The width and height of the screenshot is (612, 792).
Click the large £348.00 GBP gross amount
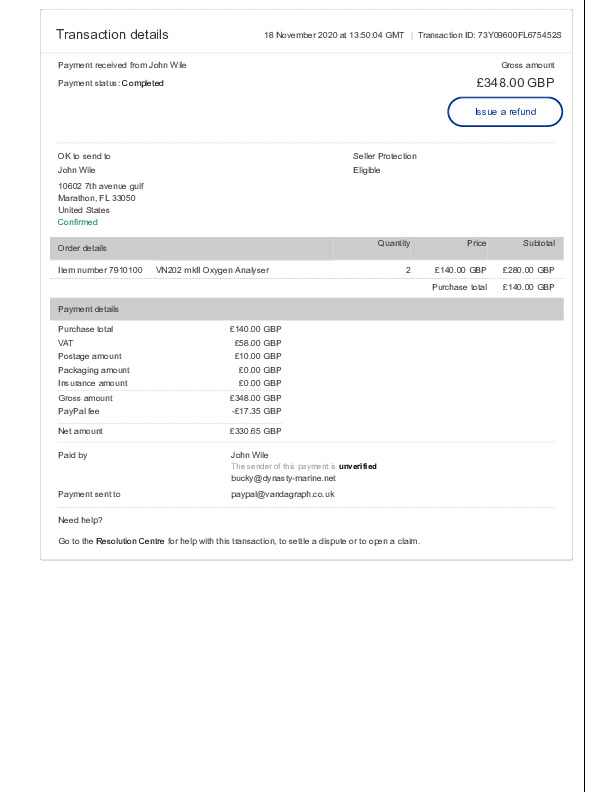click(514, 82)
